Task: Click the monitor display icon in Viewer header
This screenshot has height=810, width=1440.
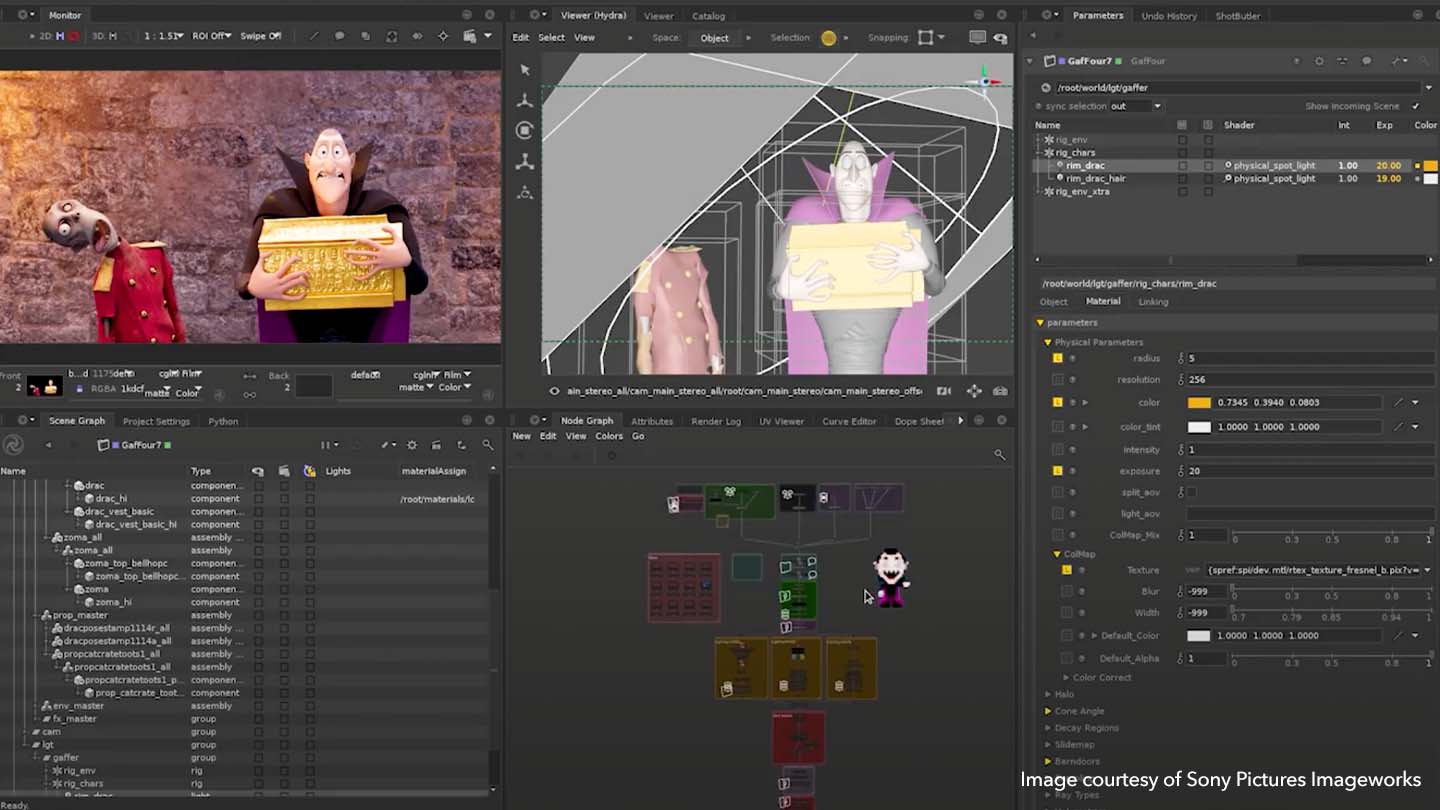Action: (977, 38)
